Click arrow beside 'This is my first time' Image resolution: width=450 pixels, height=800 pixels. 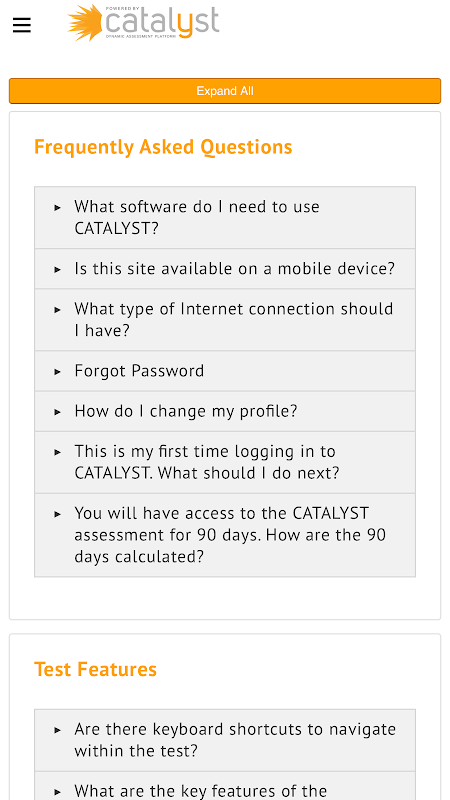pyautogui.click(x=58, y=452)
